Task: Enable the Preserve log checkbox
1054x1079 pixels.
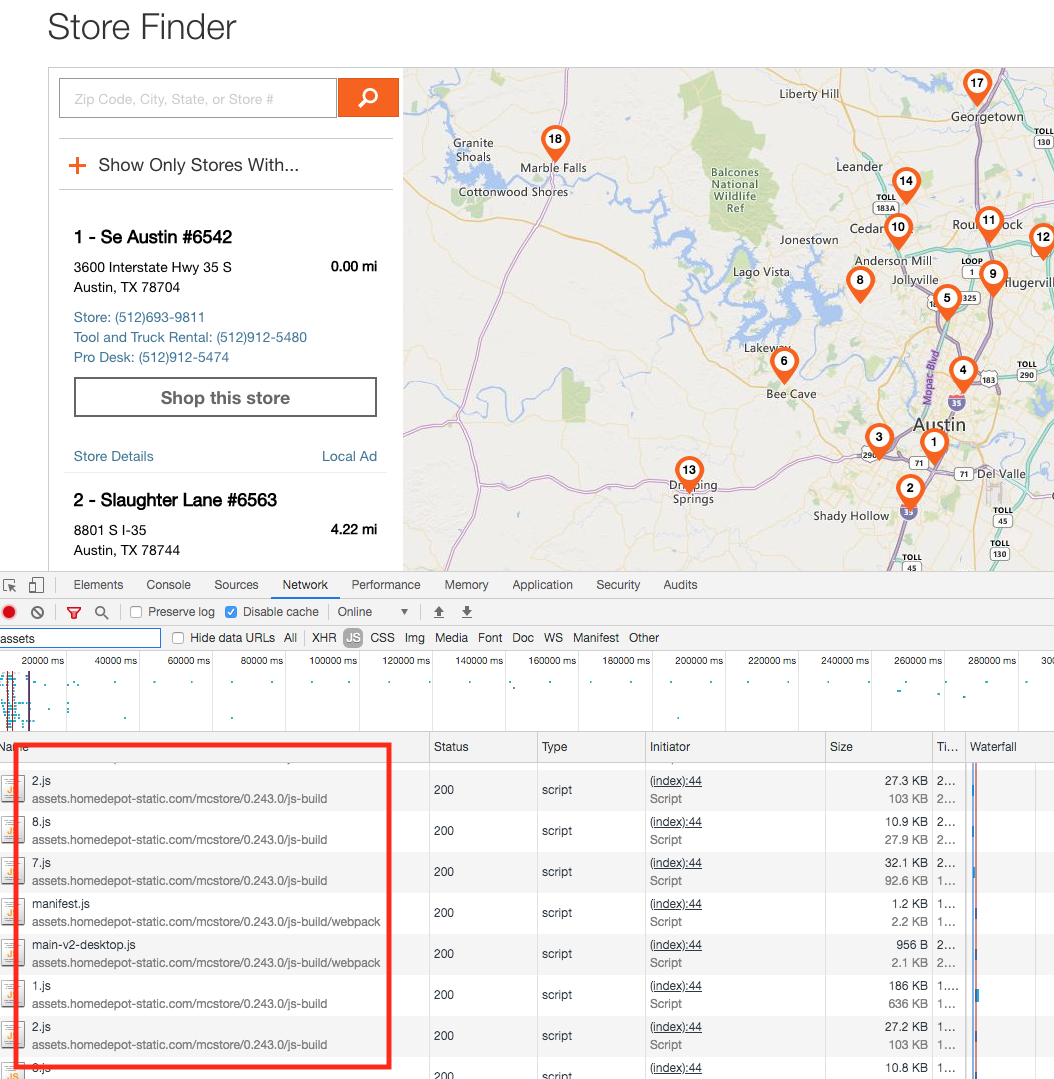Action: 136,612
